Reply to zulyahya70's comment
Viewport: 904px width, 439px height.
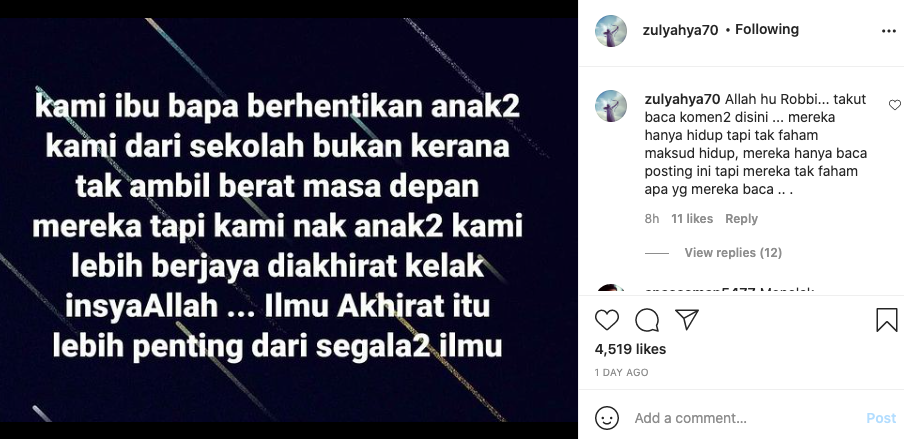pos(741,219)
